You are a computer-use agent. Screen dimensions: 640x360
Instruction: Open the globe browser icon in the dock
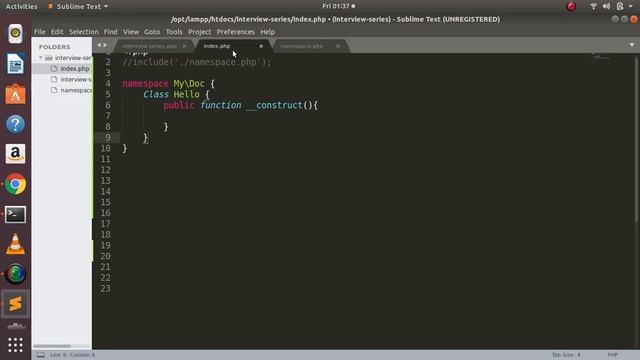[15, 274]
